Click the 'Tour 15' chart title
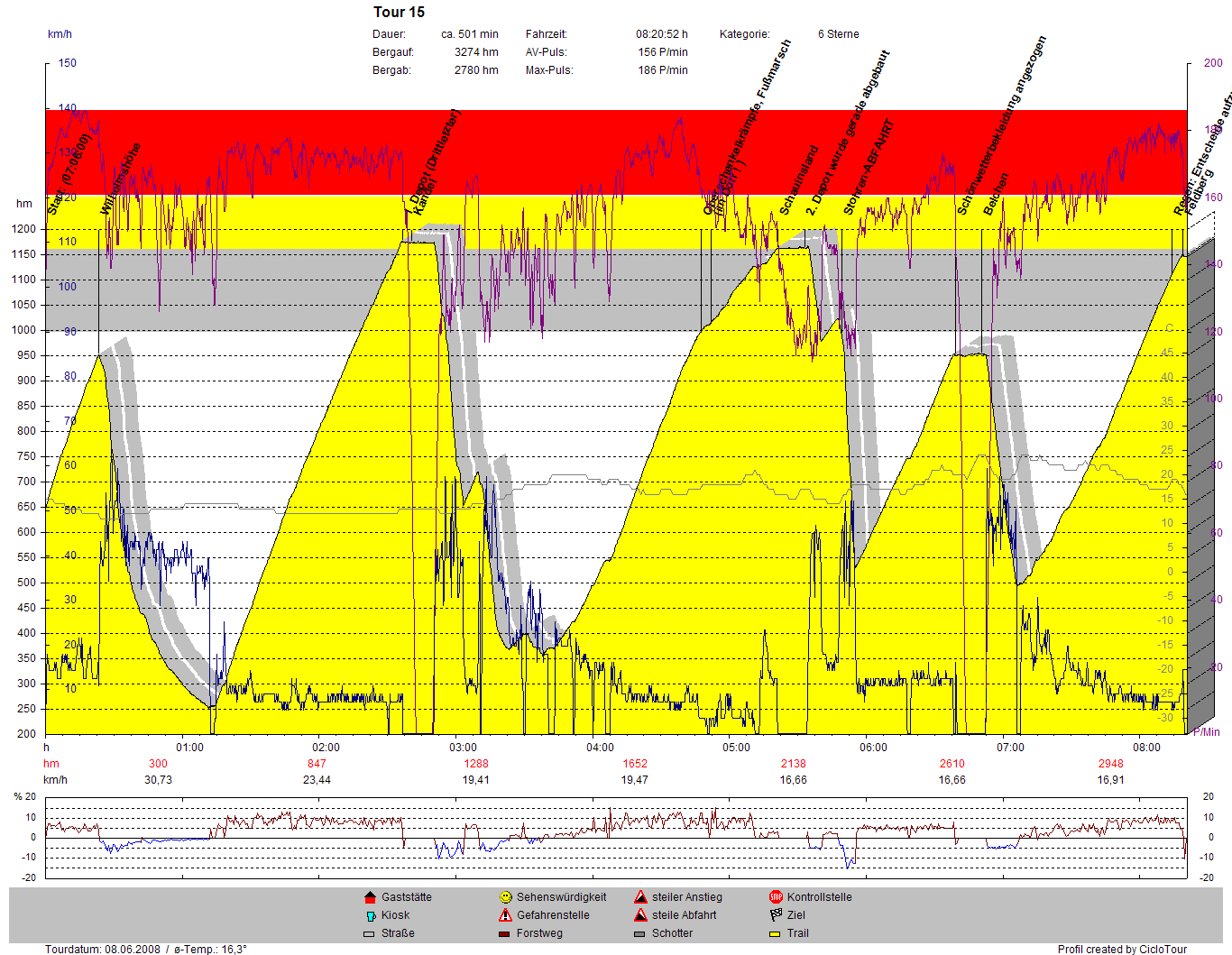Viewport: 1232px width, 955px height. click(x=399, y=12)
